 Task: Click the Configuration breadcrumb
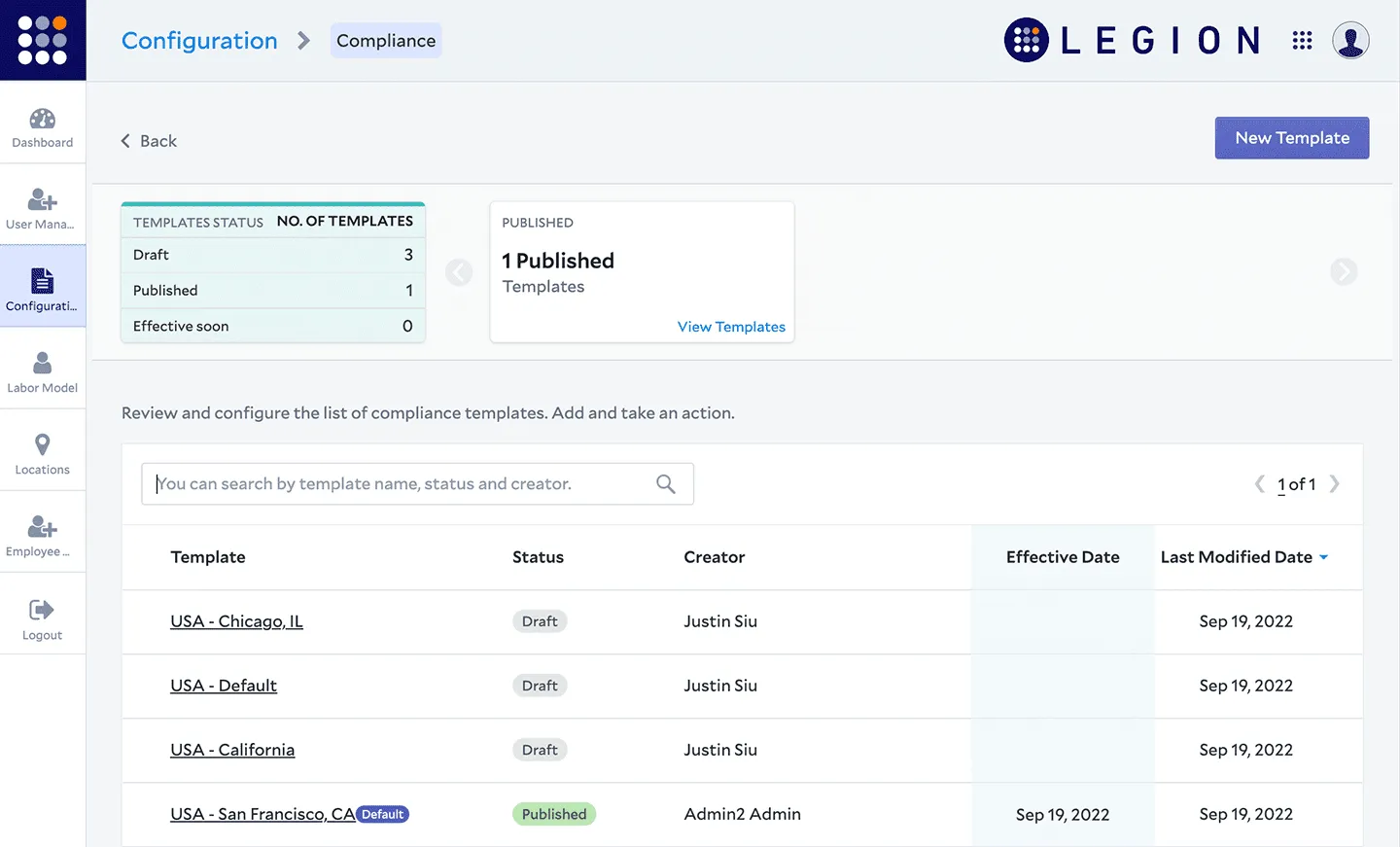(199, 41)
